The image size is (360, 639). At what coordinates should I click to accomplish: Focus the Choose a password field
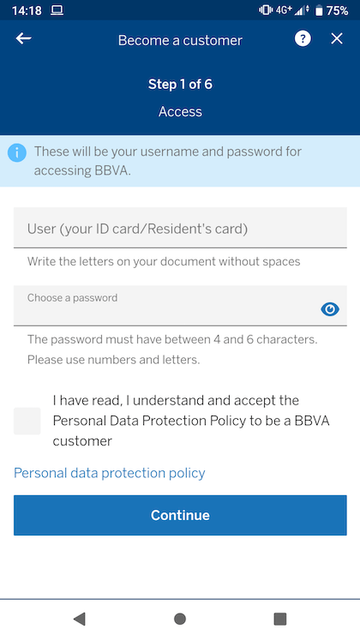[180, 306]
